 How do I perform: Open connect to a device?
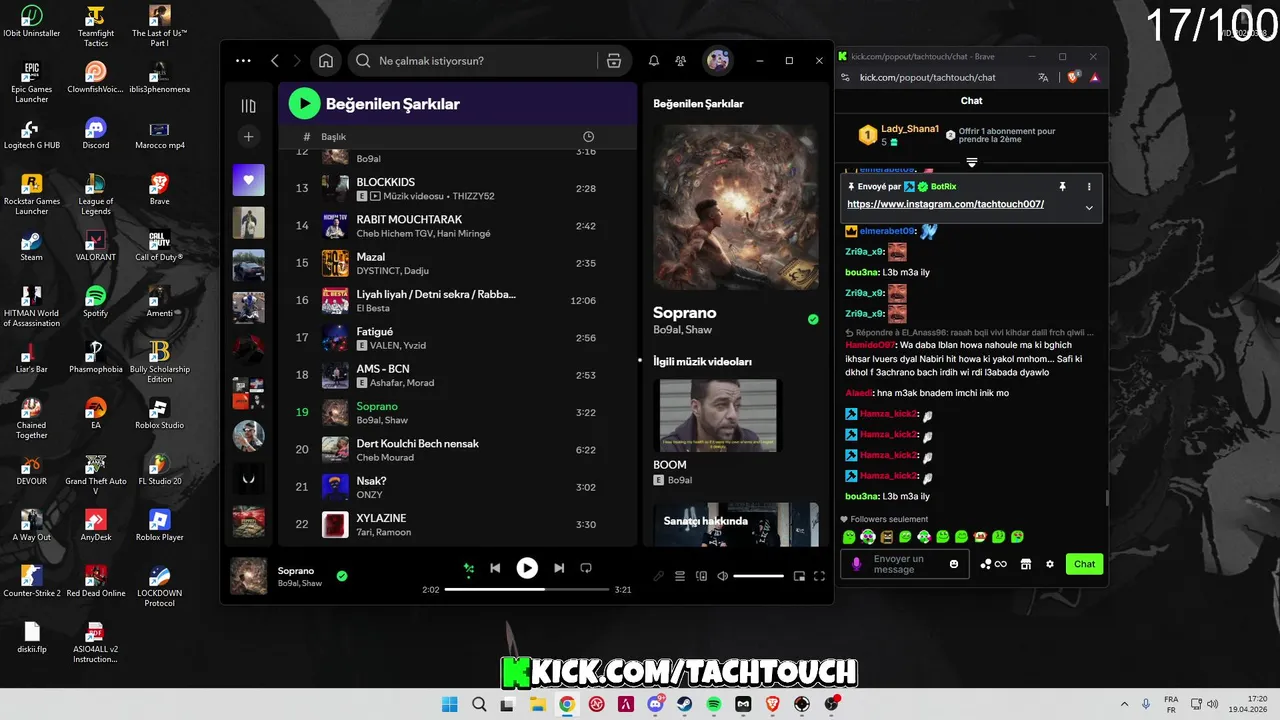point(701,576)
